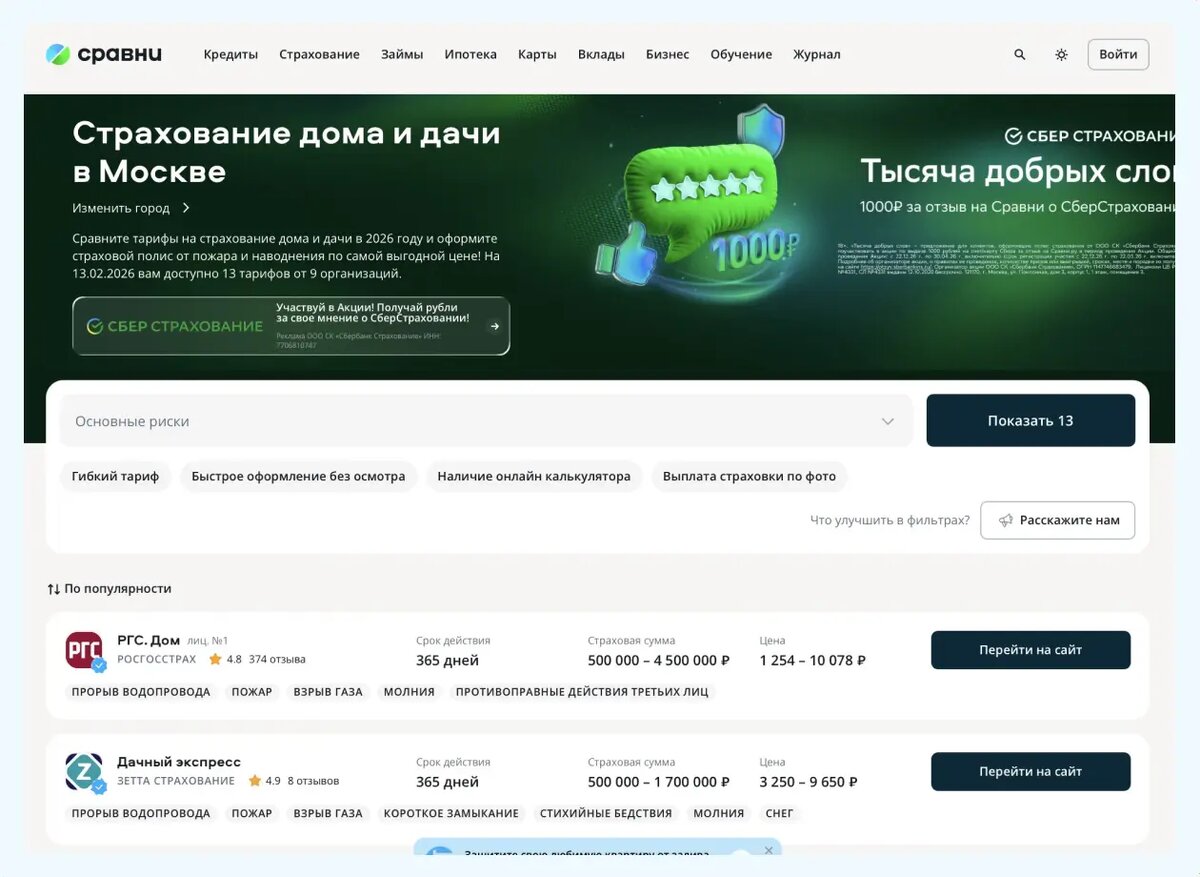This screenshot has height=877, width=1200.
Task: Open the РГС. Дом tariff title
Action: coord(149,640)
